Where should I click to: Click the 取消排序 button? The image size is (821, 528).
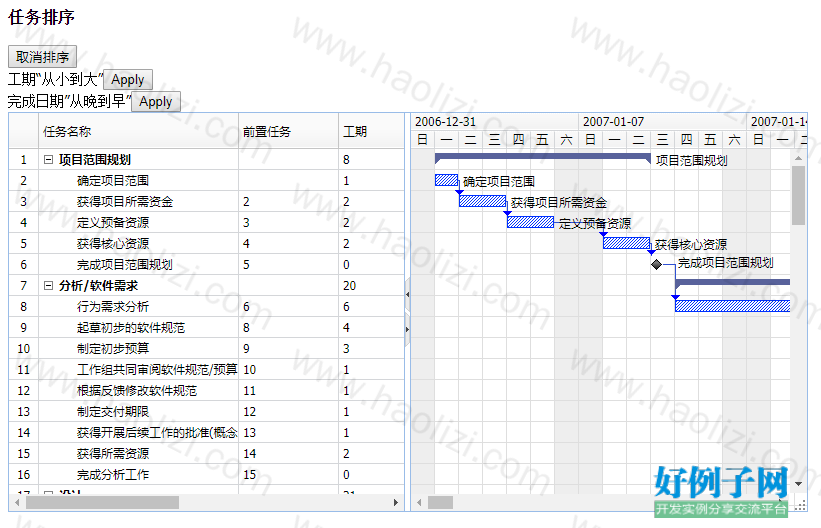click(x=42, y=57)
